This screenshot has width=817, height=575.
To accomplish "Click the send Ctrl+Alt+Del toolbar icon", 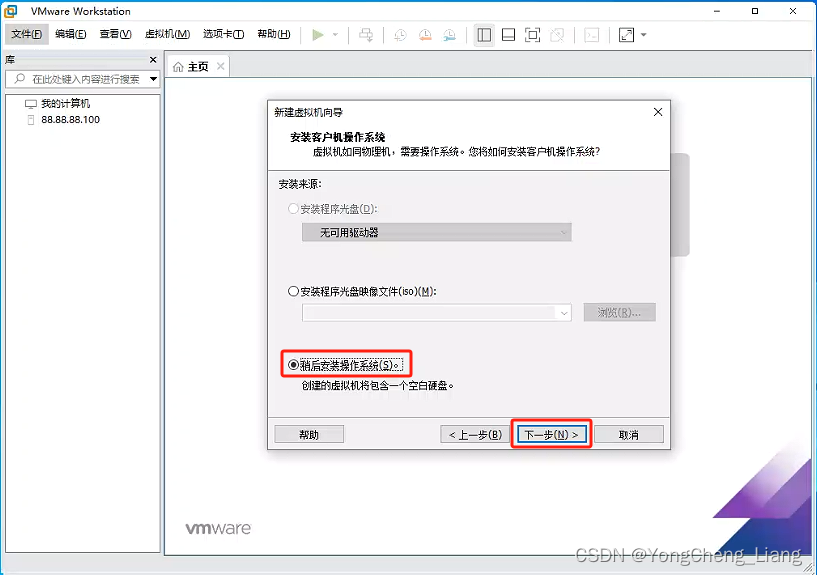I will click(366, 35).
